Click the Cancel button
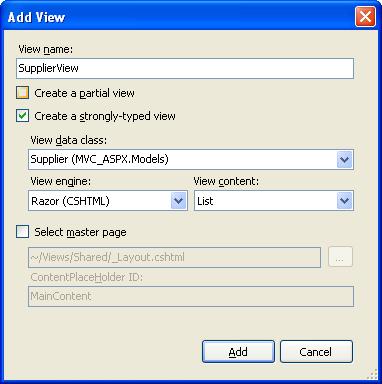The height and width of the screenshot is (384, 382). pos(316,352)
